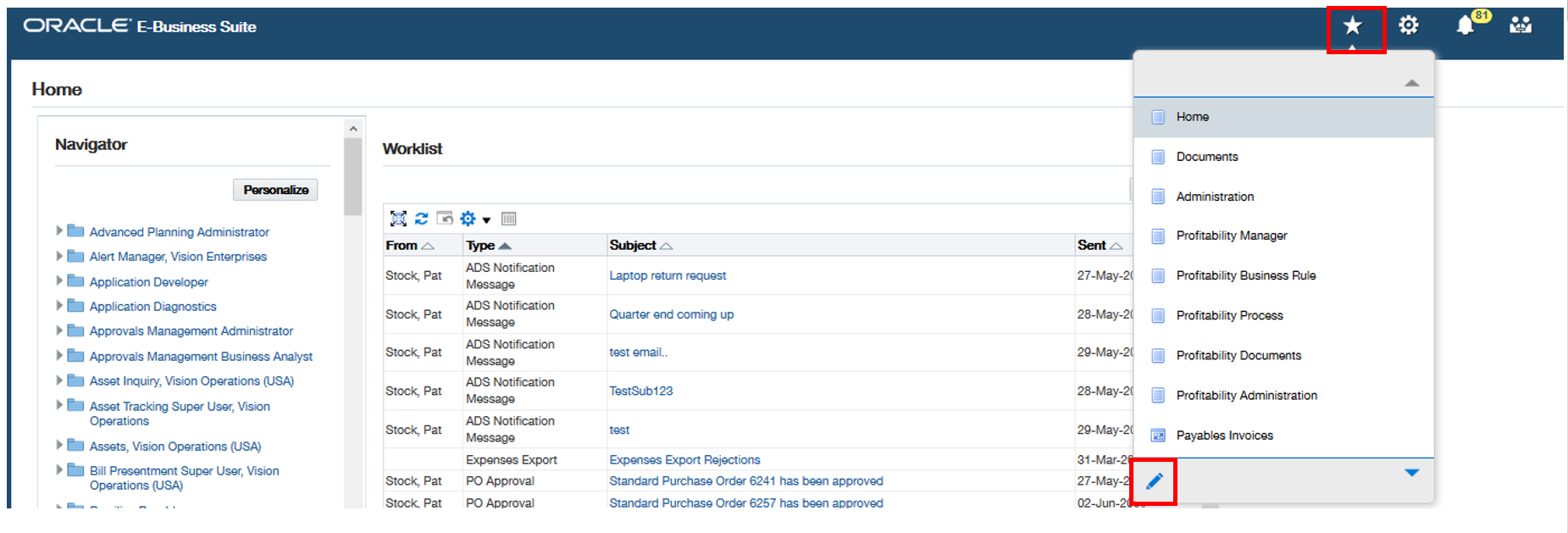The image size is (1568, 533).
Task: Open Expenses Export Rejections link
Action: pos(684,460)
